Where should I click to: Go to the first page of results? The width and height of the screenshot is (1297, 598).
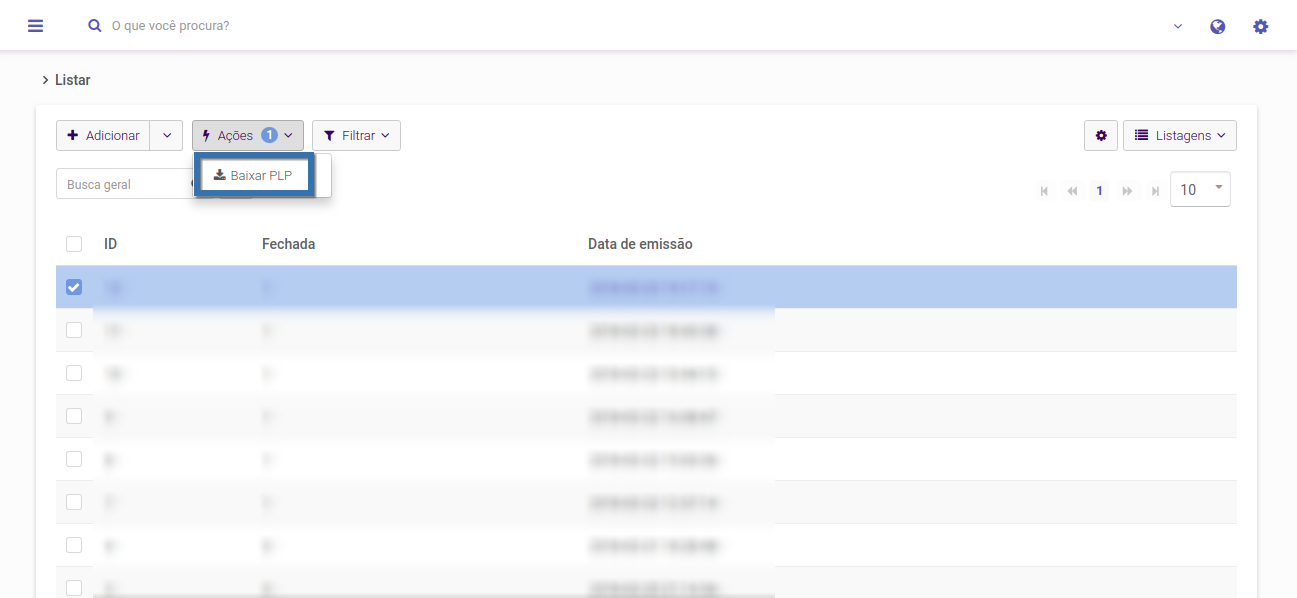click(x=1044, y=191)
